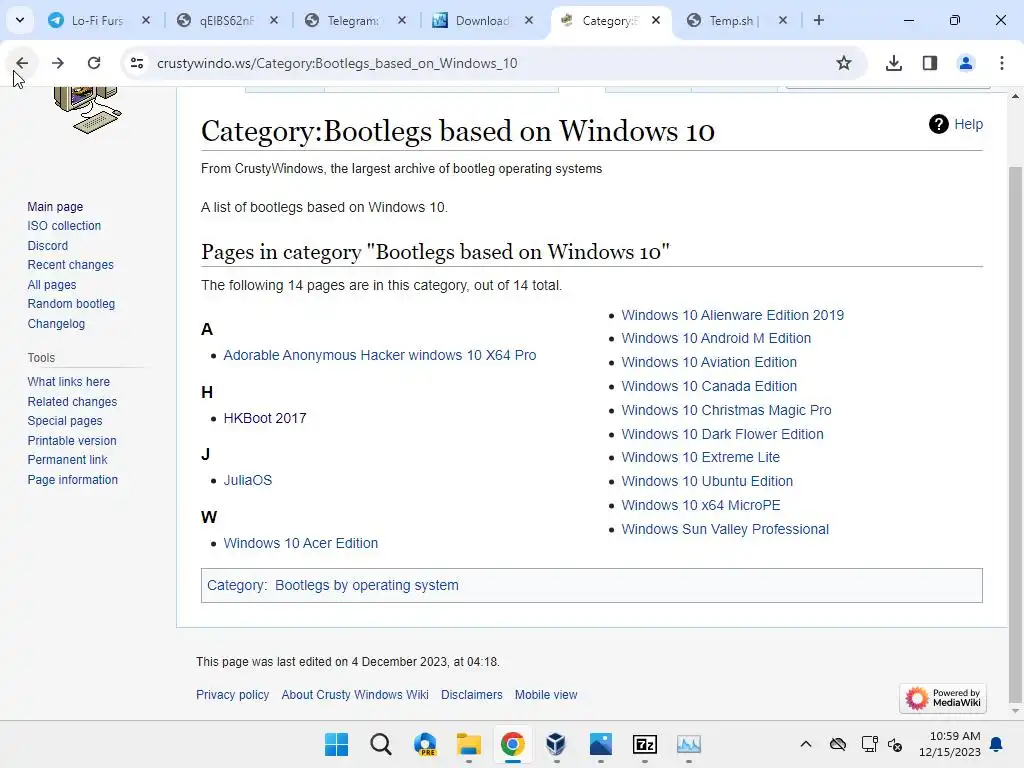The image size is (1024, 768).
Task: Switch to Mobile view
Action: point(546,695)
